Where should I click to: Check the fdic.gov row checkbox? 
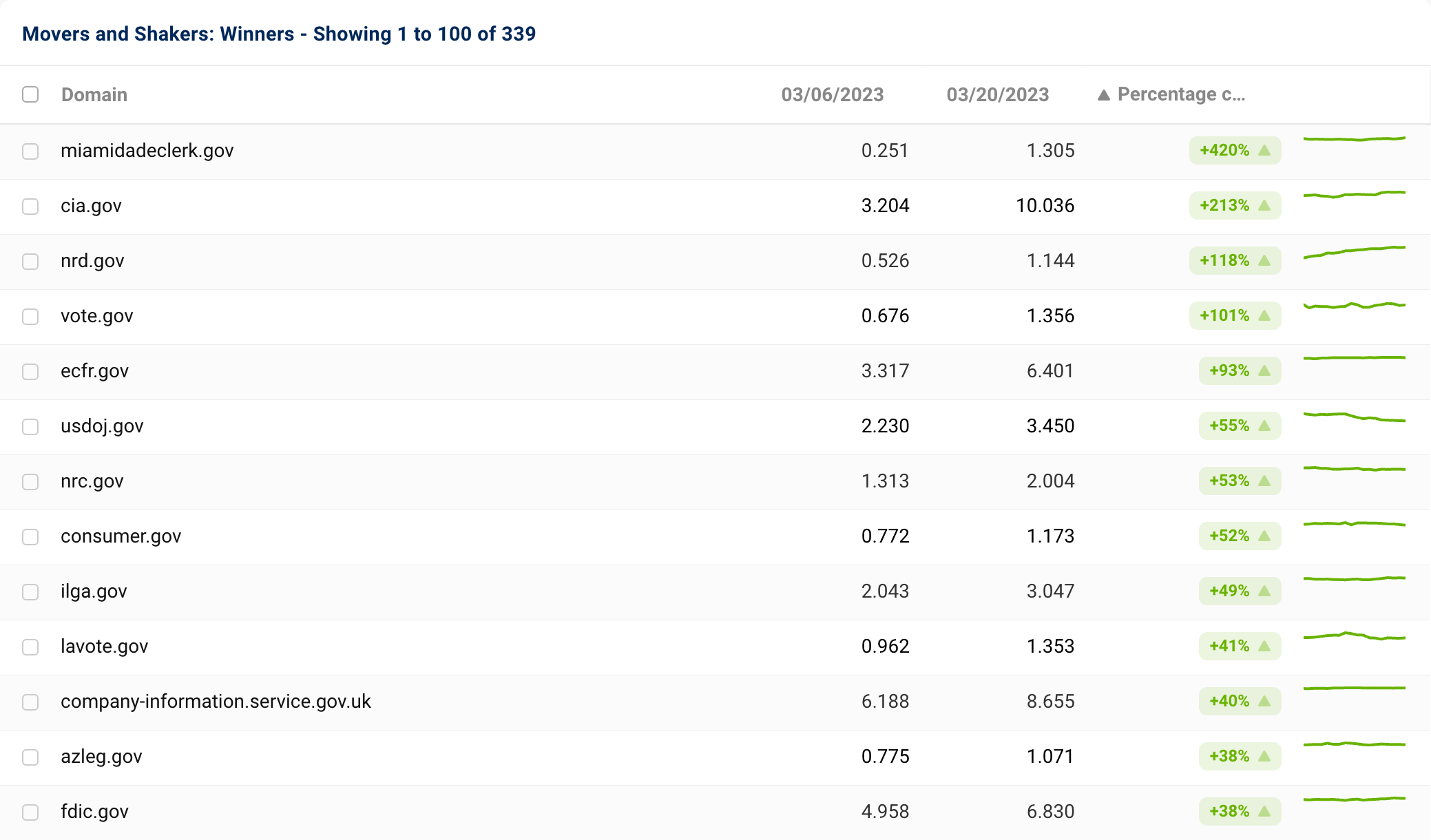click(x=30, y=812)
